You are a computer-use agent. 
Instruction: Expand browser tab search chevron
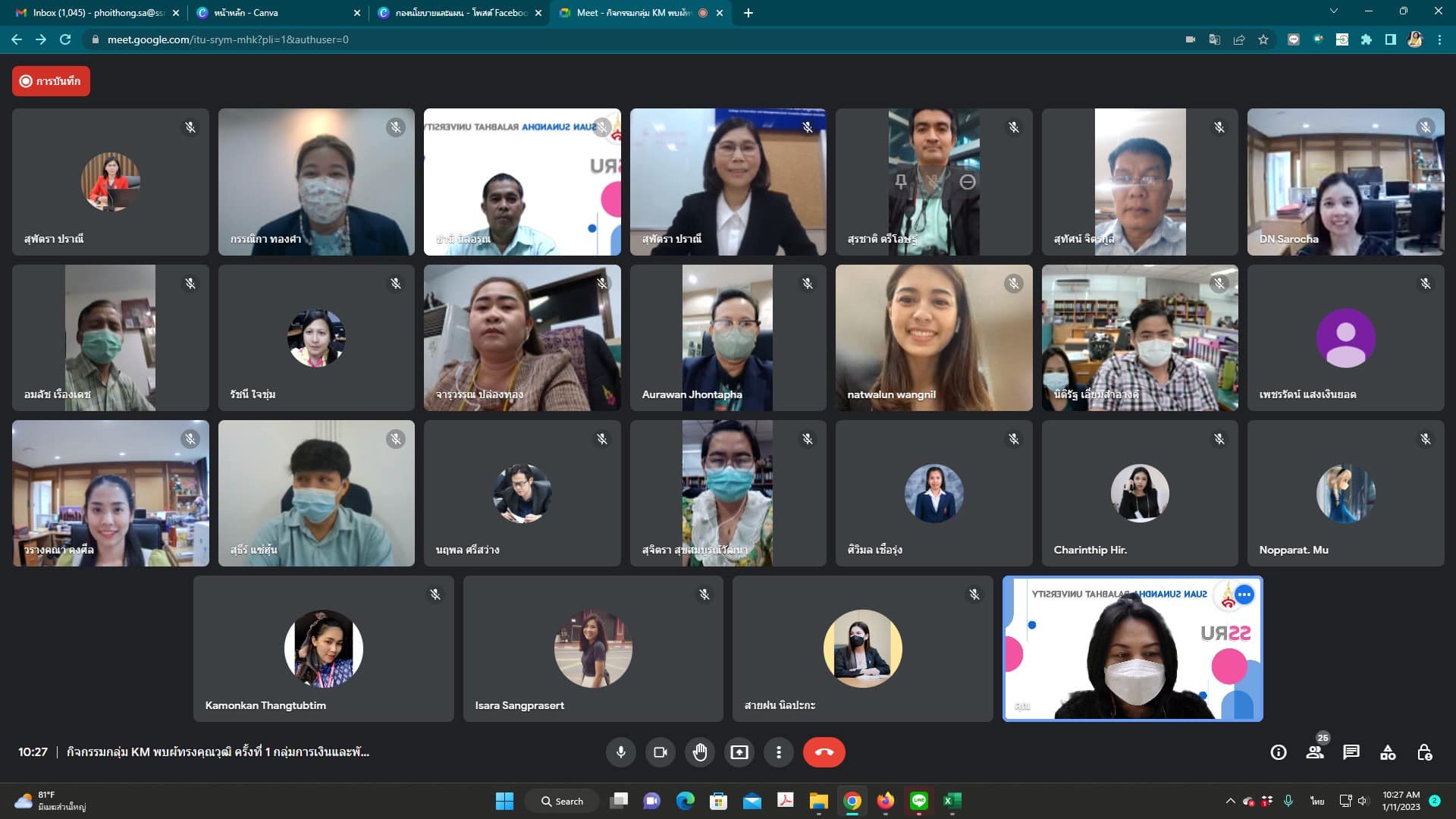point(1334,11)
